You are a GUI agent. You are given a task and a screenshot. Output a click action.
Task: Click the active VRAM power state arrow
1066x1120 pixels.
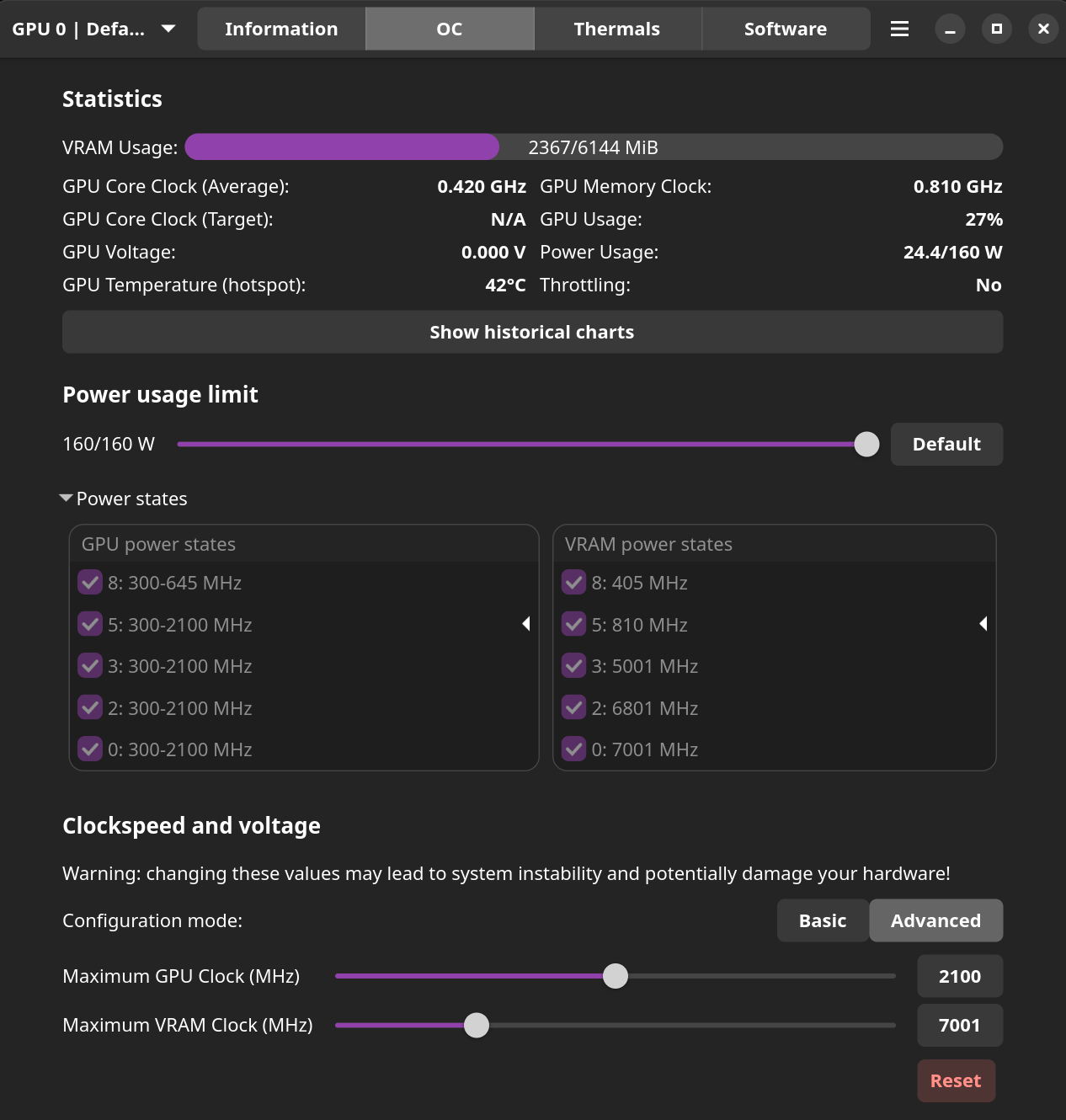[x=983, y=624]
